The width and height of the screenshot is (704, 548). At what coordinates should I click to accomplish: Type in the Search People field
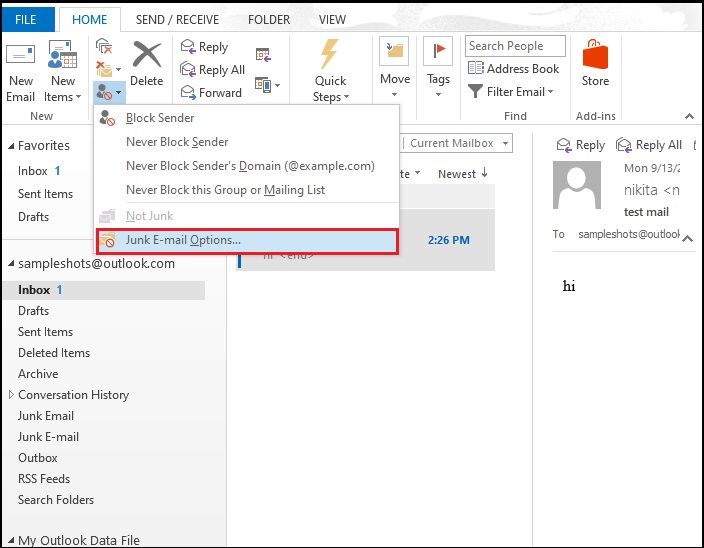tap(514, 46)
